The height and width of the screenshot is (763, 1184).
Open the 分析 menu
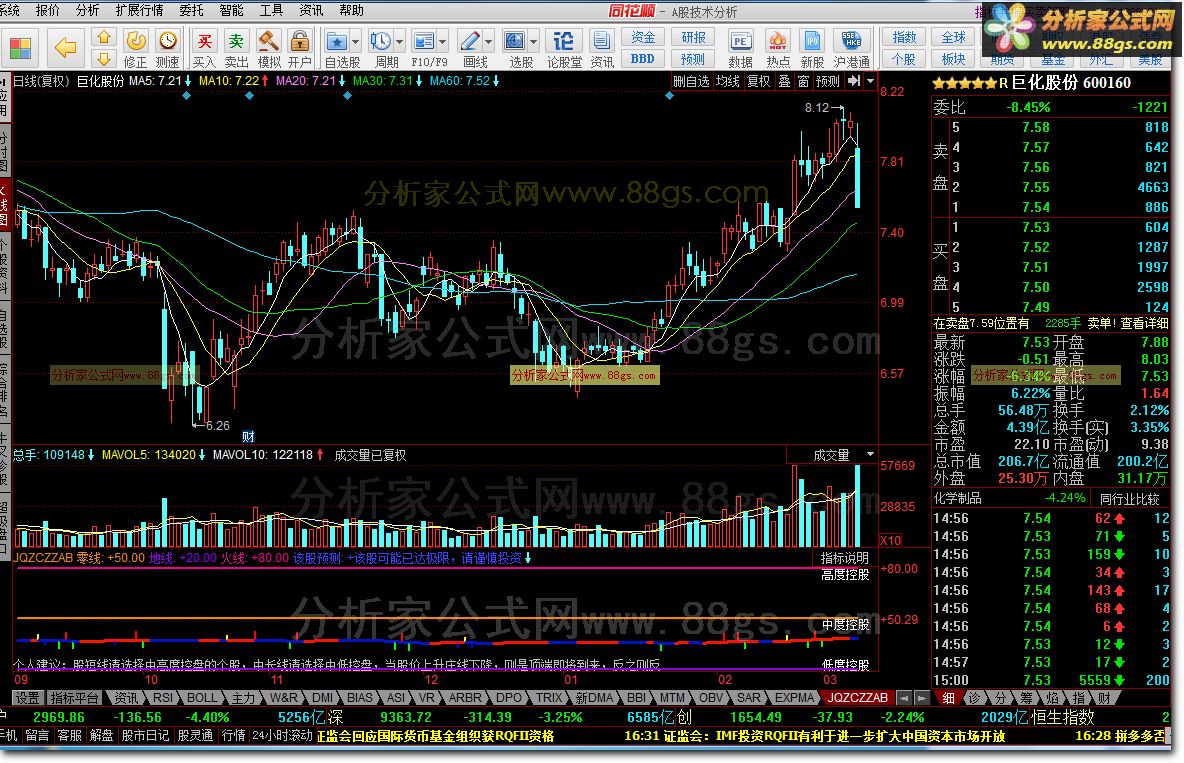88,11
